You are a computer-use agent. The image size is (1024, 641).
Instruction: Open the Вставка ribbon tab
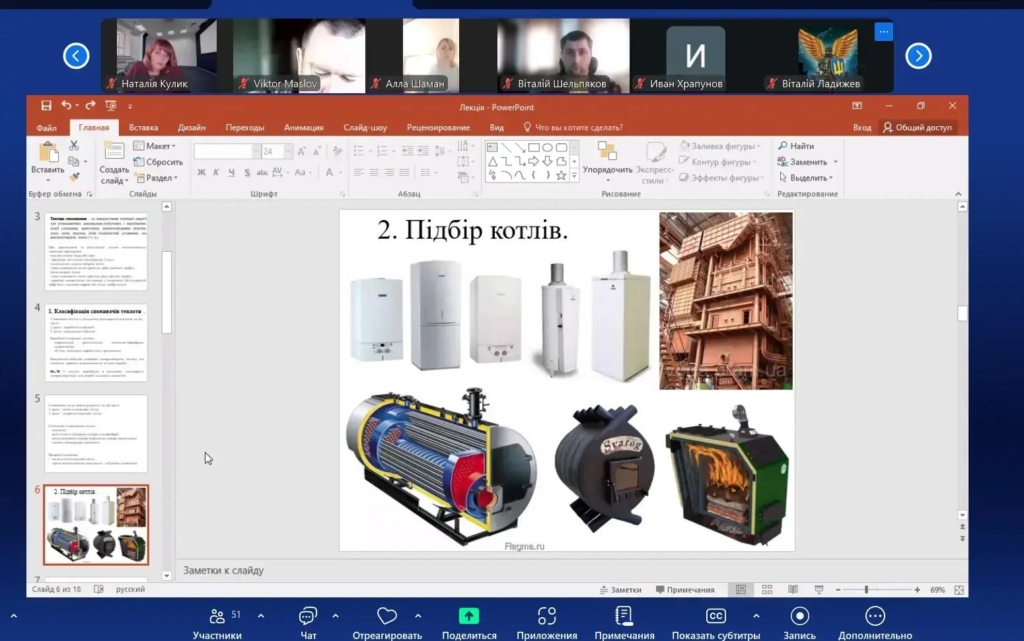143,128
